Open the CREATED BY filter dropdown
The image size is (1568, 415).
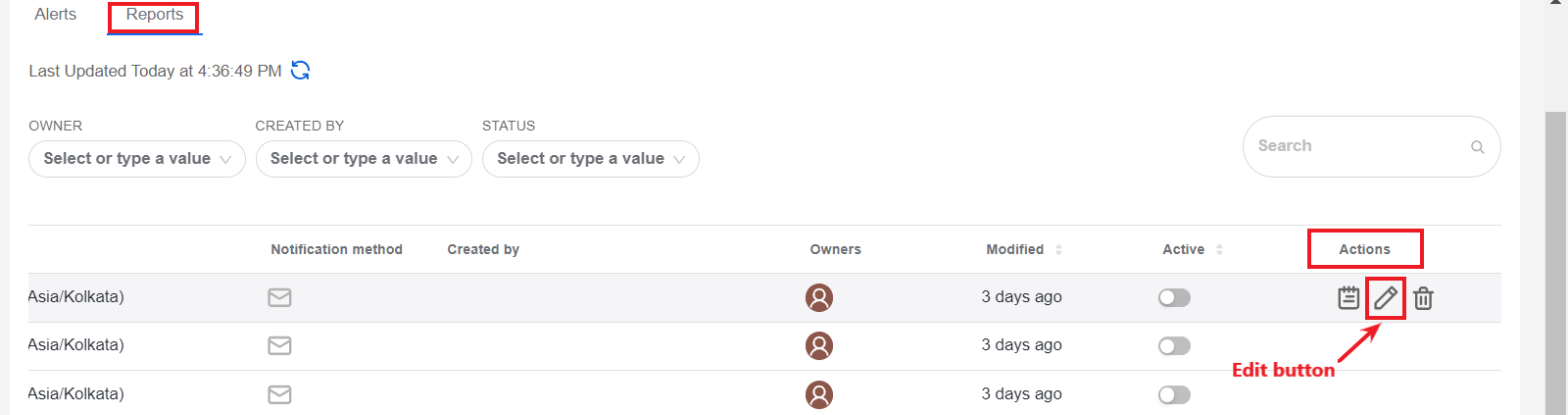point(364,159)
